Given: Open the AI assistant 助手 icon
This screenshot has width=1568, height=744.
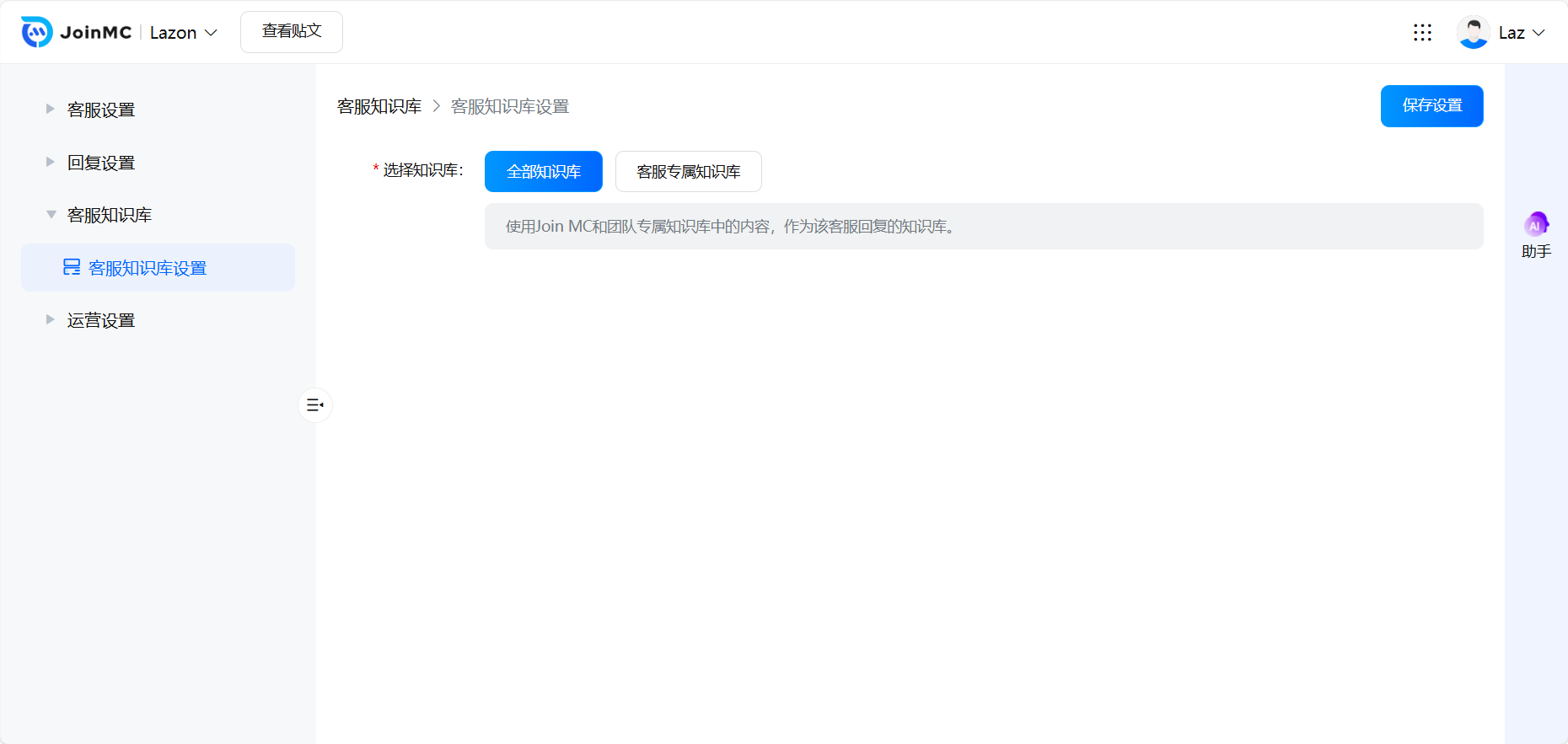Looking at the screenshot, I should 1536,225.
